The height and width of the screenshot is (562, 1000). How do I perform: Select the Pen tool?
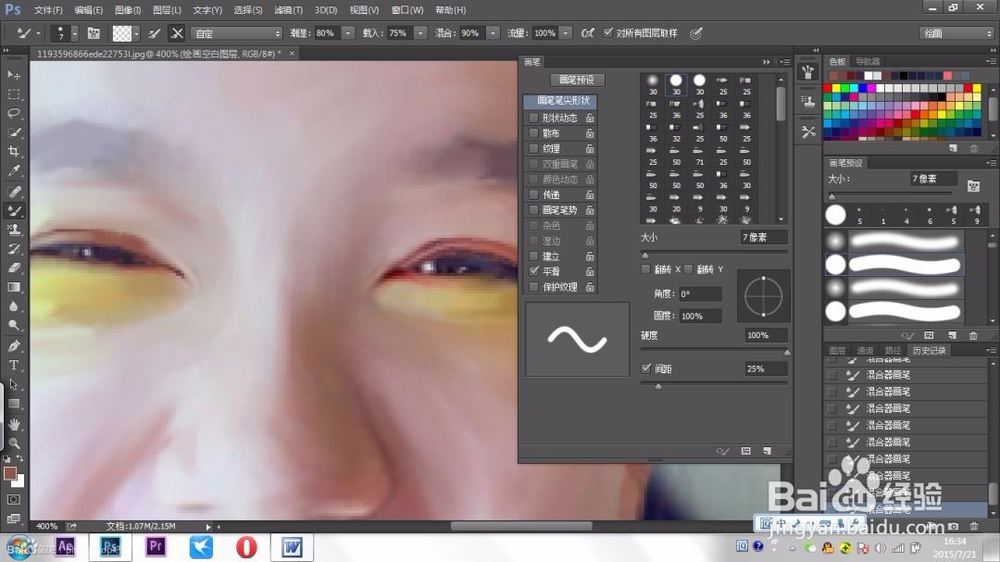pos(13,346)
